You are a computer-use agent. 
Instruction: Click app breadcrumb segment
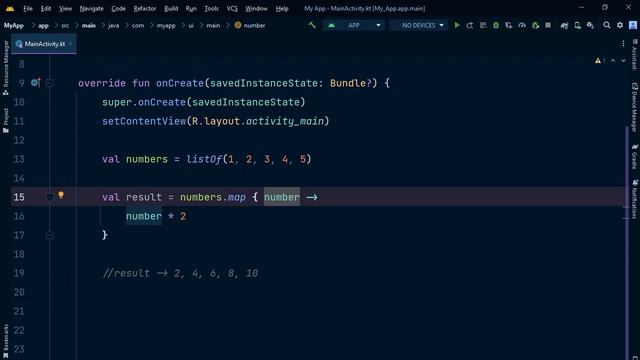click(x=43, y=25)
